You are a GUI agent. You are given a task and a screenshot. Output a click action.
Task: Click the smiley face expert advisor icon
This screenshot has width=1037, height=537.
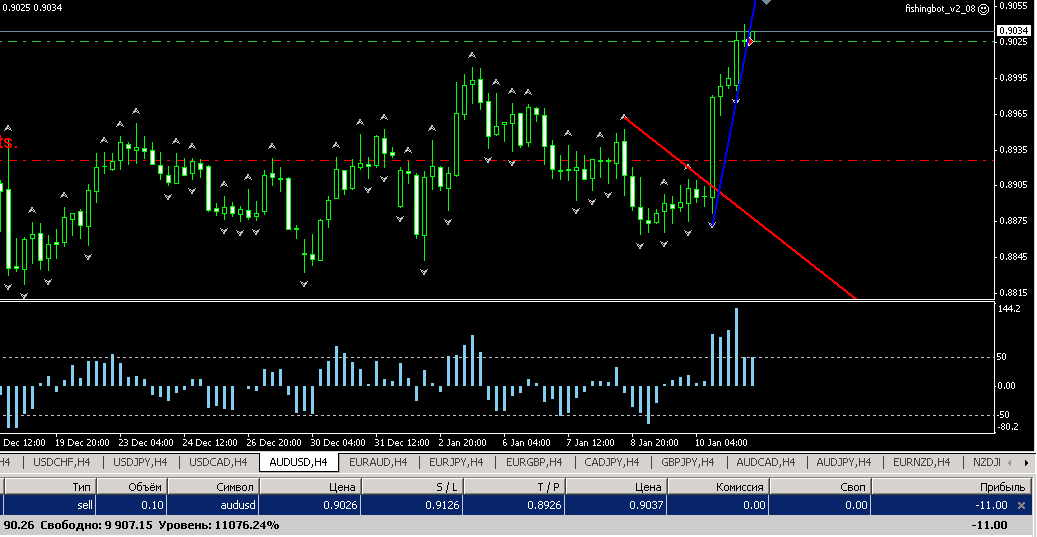(983, 9)
